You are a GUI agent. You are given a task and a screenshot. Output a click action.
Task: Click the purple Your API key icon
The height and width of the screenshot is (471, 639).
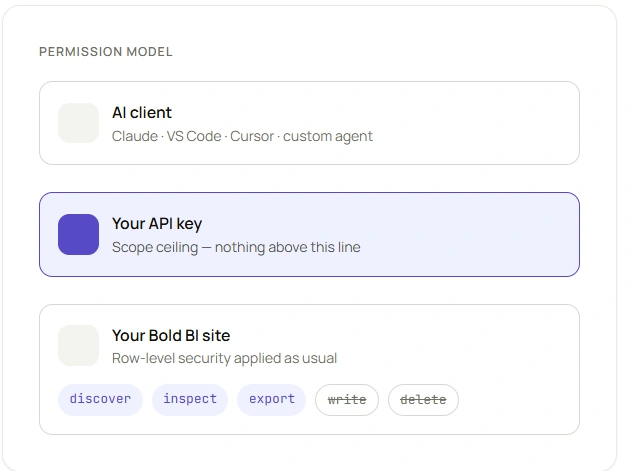[78, 234]
